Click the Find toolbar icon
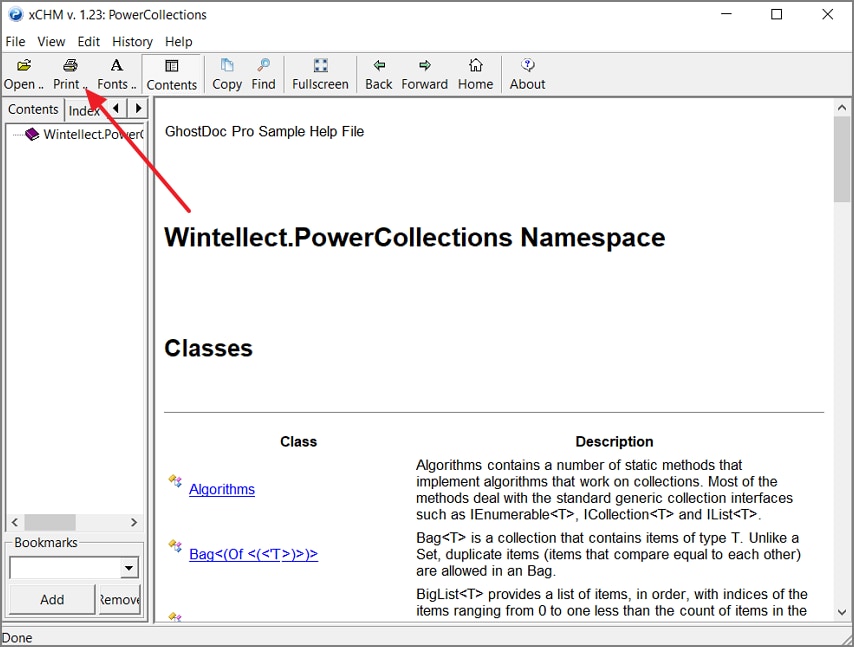 (264, 66)
